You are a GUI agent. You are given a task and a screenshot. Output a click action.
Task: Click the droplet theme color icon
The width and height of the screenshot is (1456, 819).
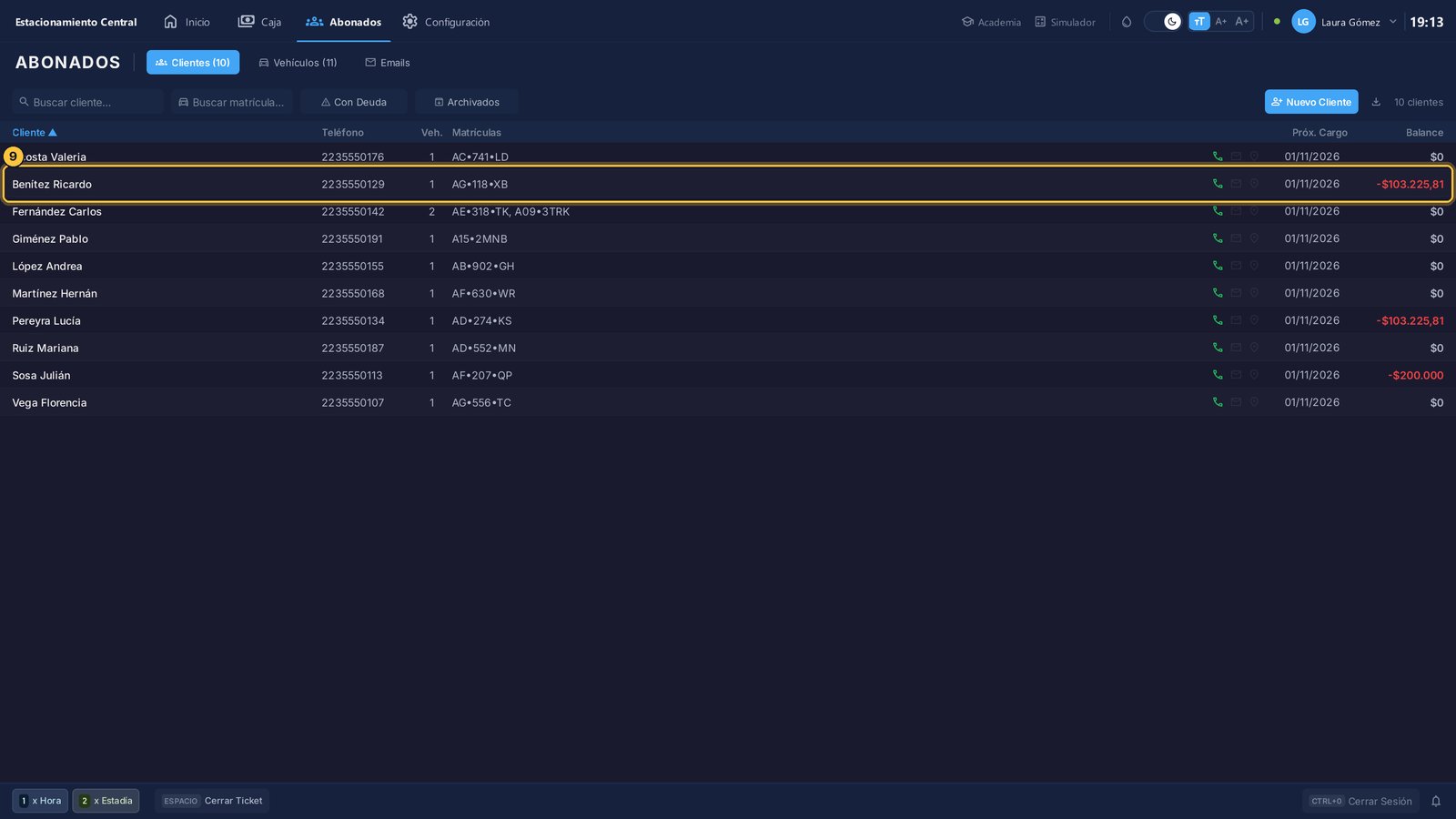(1127, 22)
